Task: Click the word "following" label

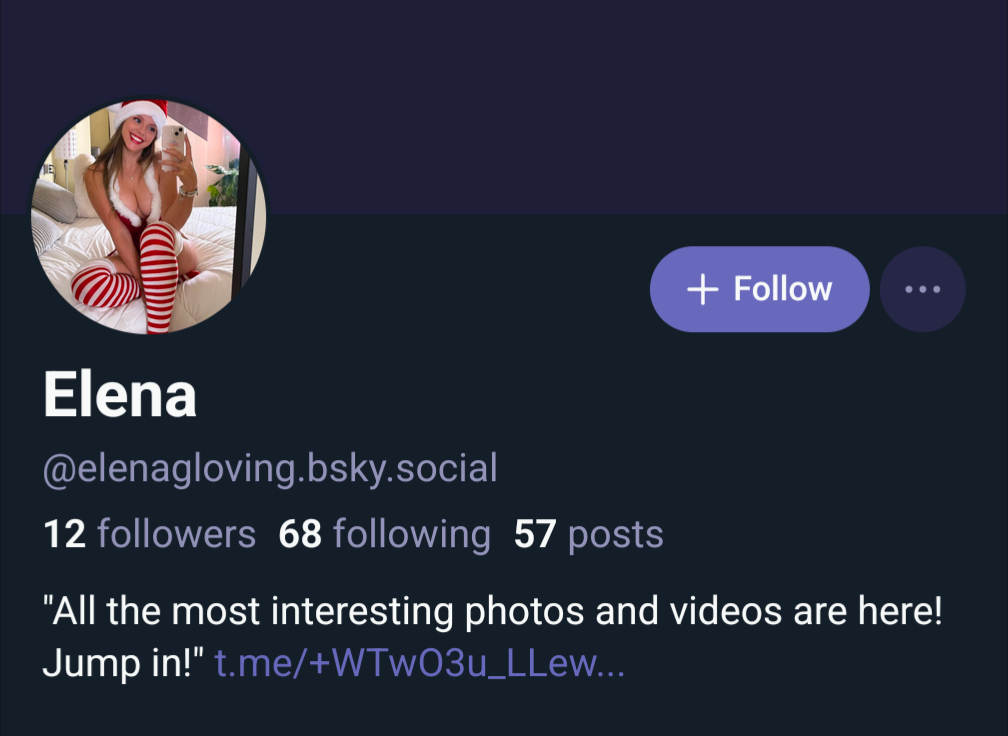Action: click(412, 534)
